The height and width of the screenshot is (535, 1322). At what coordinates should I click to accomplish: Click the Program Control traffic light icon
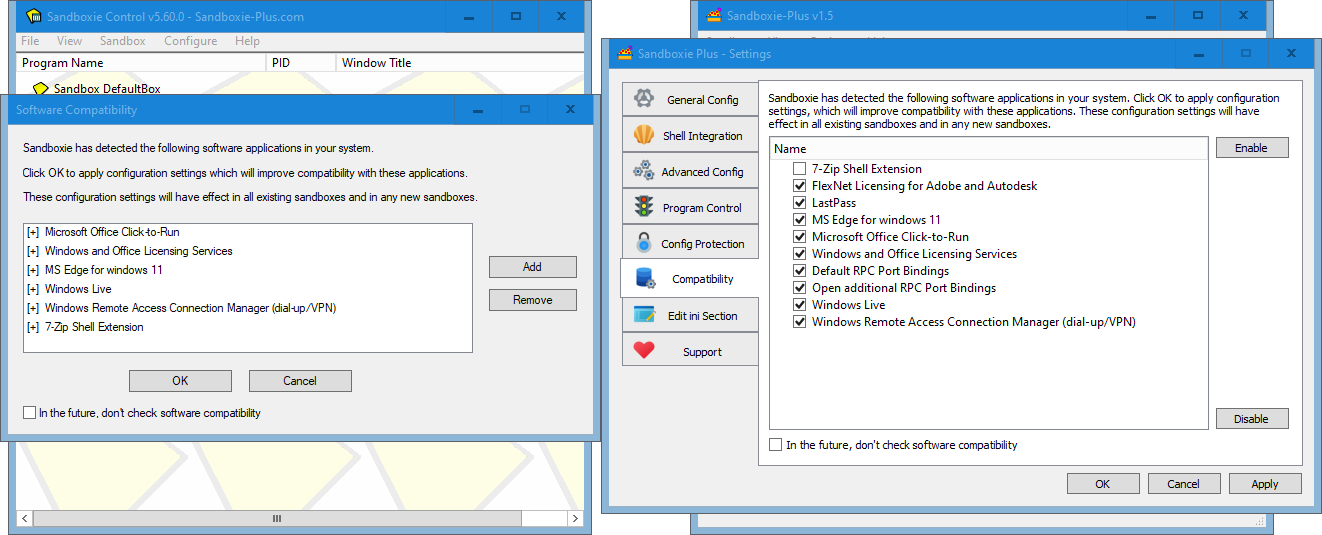click(x=645, y=207)
